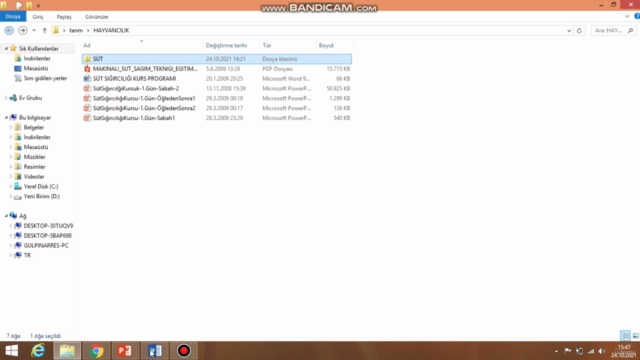
Task: Collapse the Bu bilgisayar node
Action: click(x=6, y=118)
